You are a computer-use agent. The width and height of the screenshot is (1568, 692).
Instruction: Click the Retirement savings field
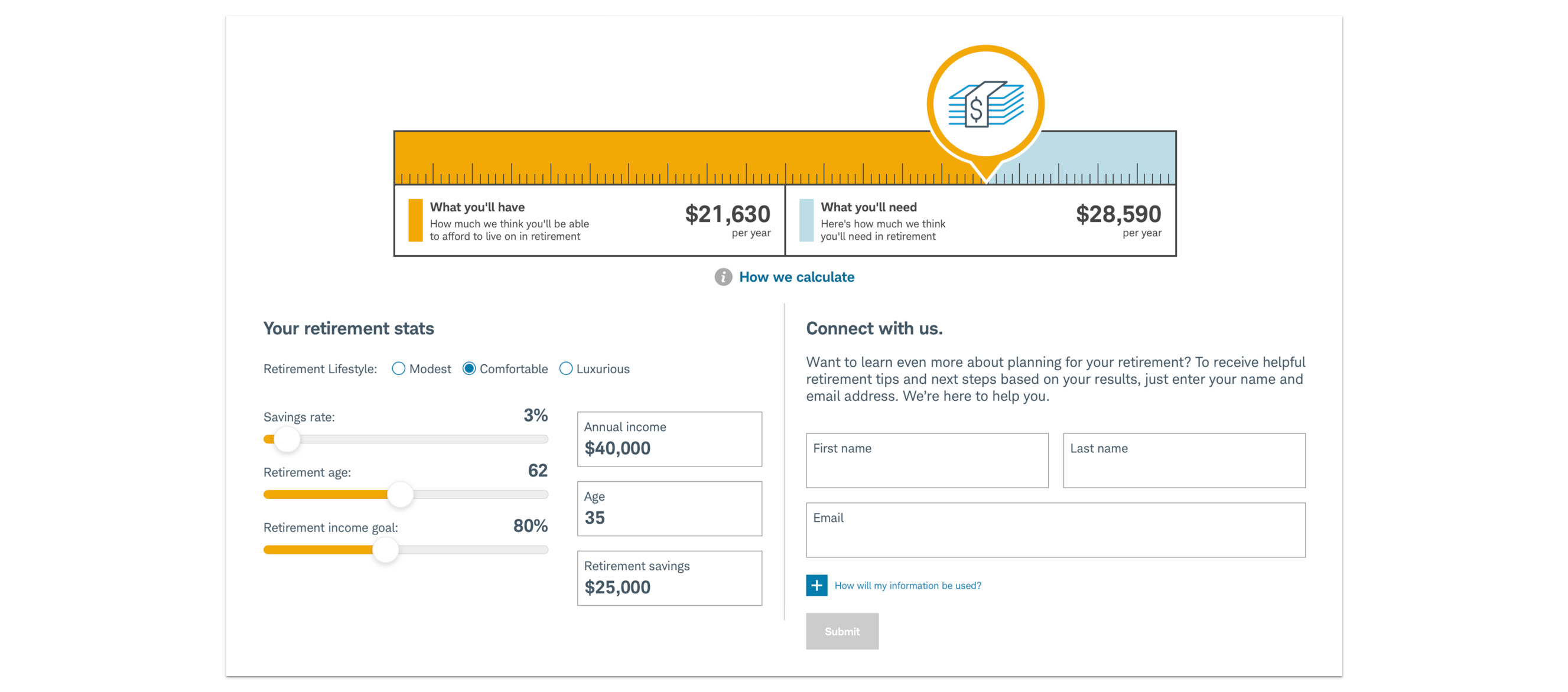[x=669, y=578]
